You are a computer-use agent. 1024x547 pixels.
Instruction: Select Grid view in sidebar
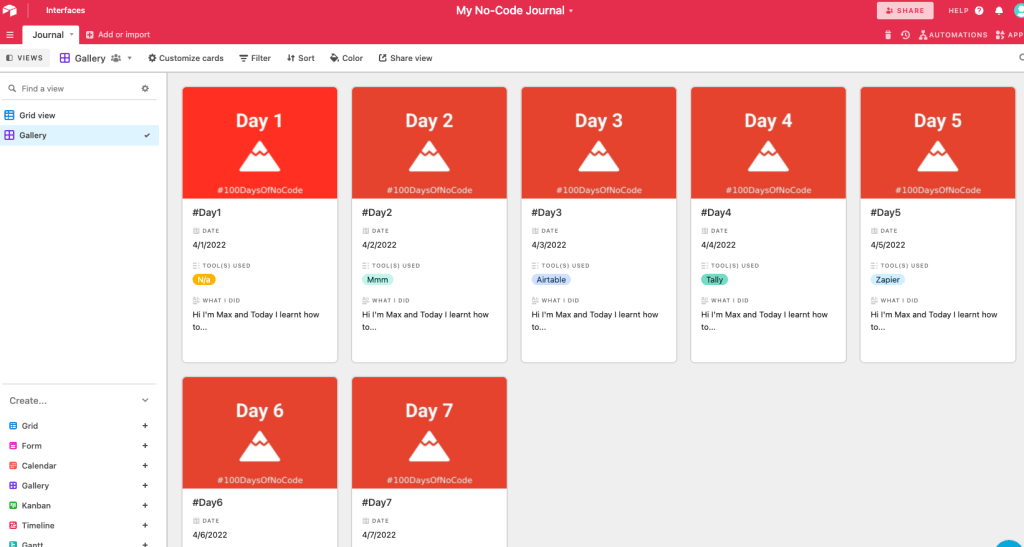[x=37, y=116]
